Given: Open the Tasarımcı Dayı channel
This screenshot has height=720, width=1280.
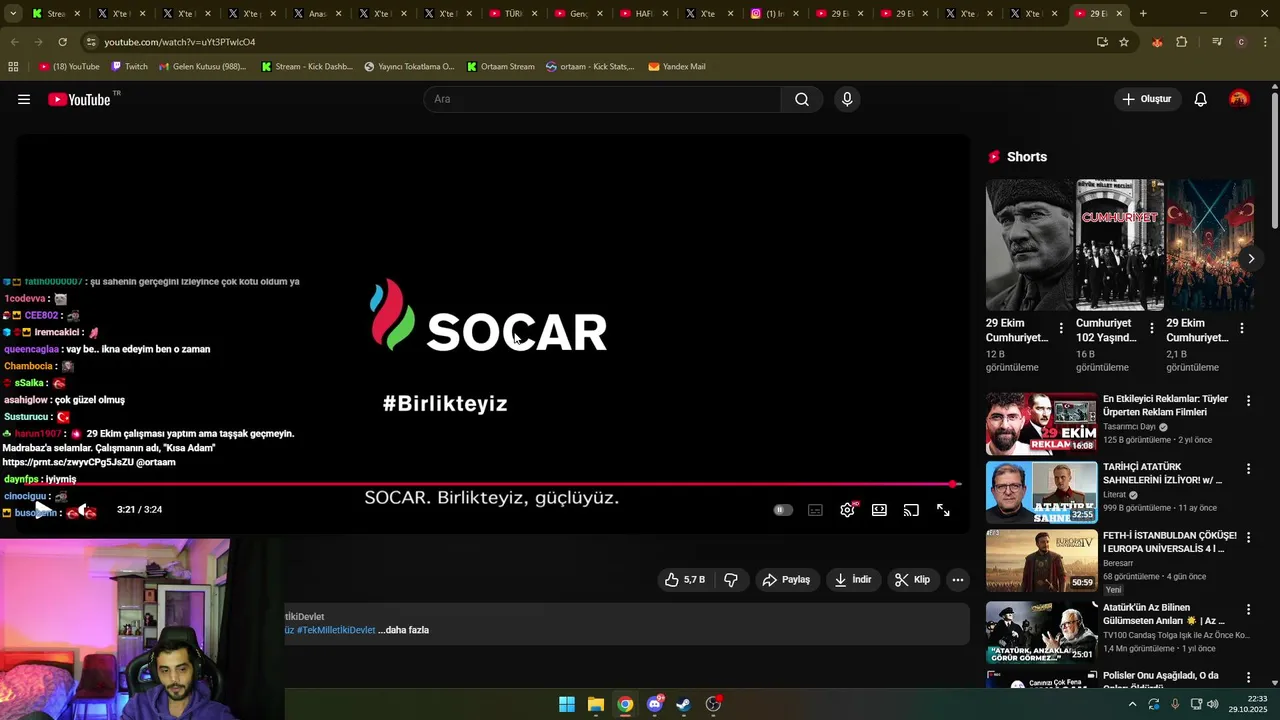Looking at the screenshot, I should (x=1129, y=427).
